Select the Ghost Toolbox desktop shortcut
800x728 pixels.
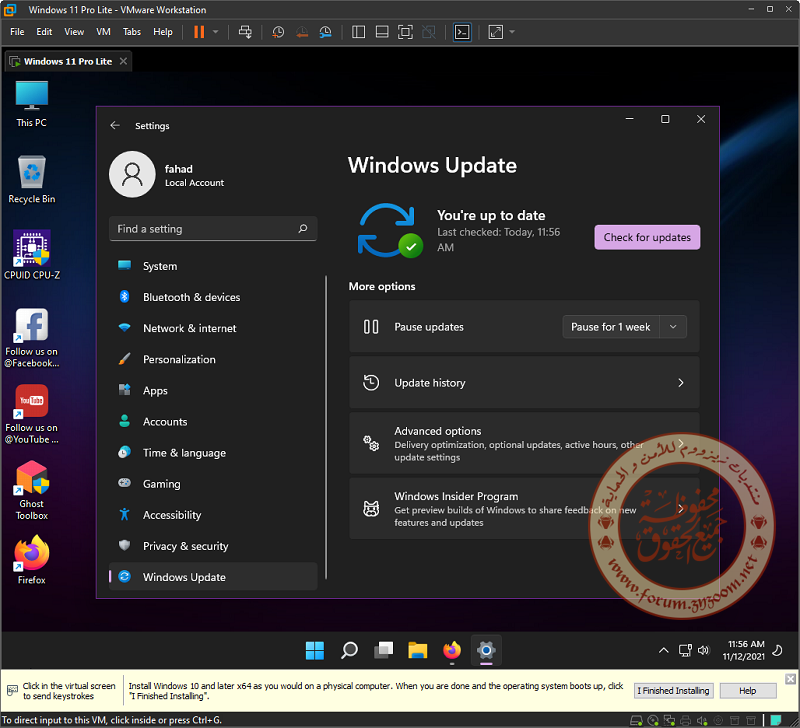pyautogui.click(x=32, y=490)
